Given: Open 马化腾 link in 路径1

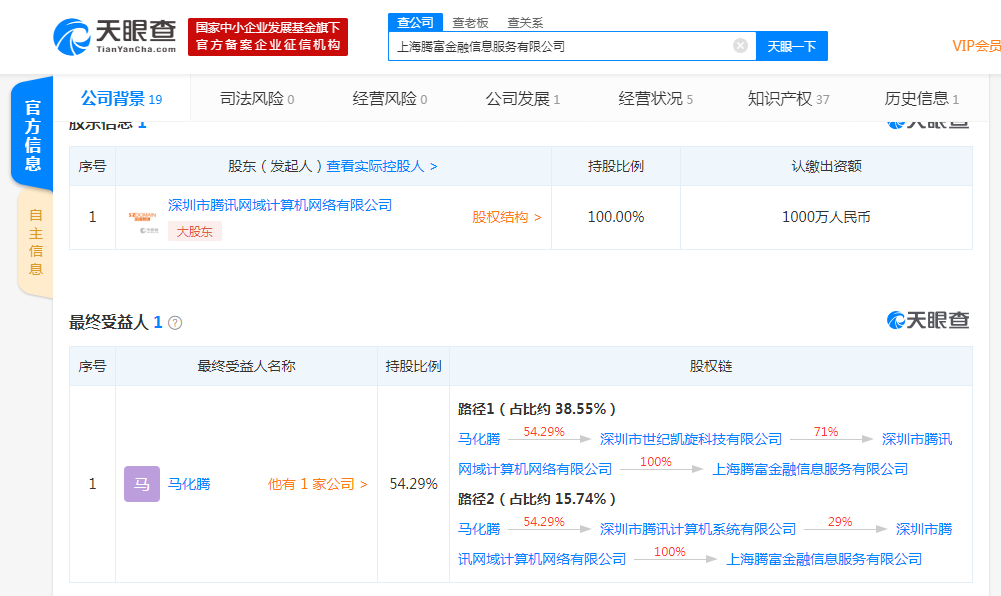Looking at the screenshot, I should [x=479, y=439].
